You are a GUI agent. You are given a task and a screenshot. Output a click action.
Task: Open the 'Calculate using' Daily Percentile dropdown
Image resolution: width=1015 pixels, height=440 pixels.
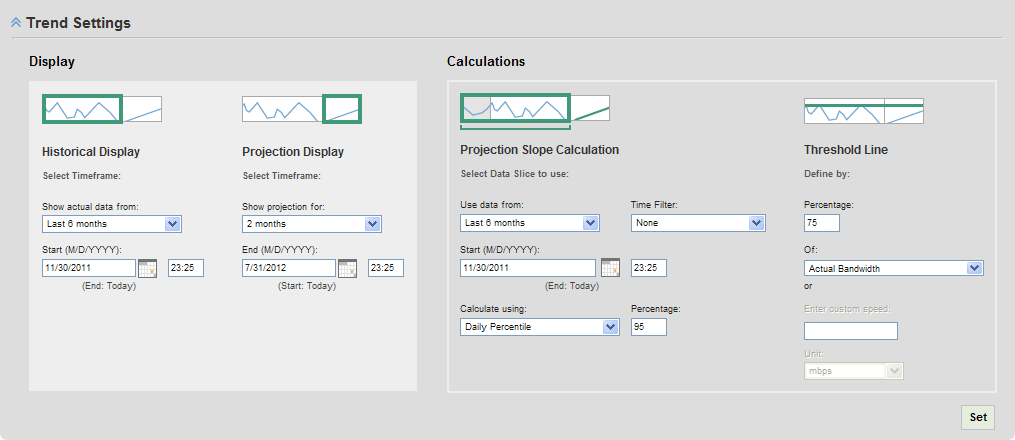tap(539, 327)
